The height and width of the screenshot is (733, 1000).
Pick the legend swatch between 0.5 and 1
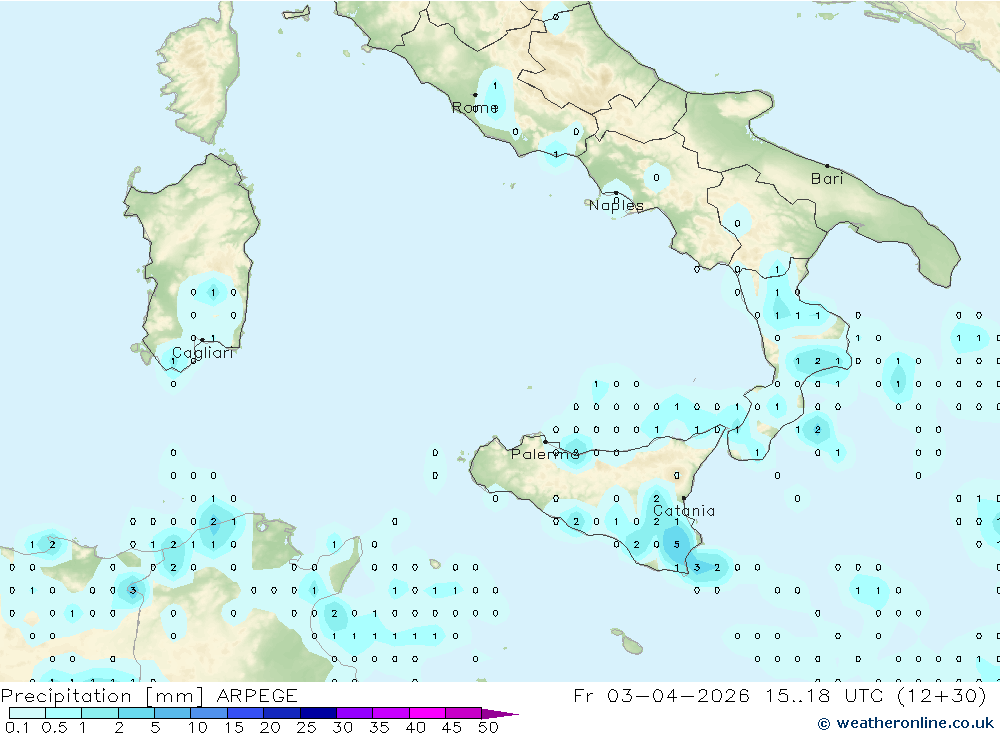pyautogui.click(x=63, y=713)
